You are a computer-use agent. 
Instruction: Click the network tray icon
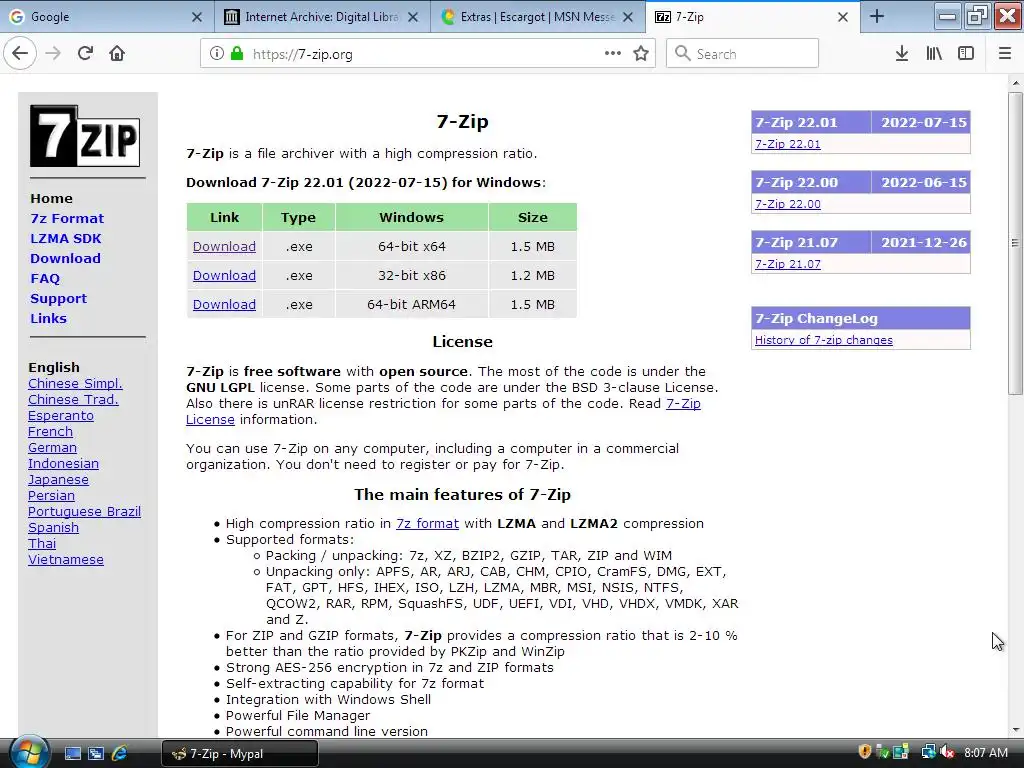(x=928, y=752)
